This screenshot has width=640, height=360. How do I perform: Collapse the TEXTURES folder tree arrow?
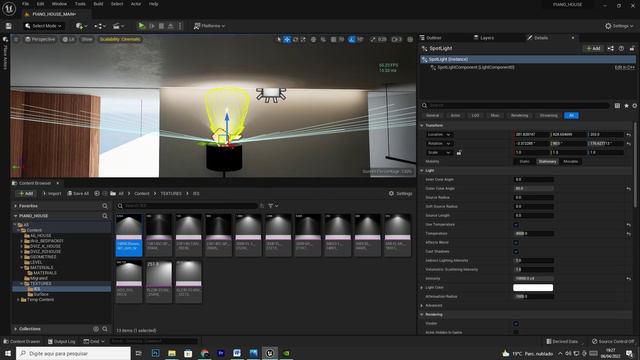[x=22, y=283]
